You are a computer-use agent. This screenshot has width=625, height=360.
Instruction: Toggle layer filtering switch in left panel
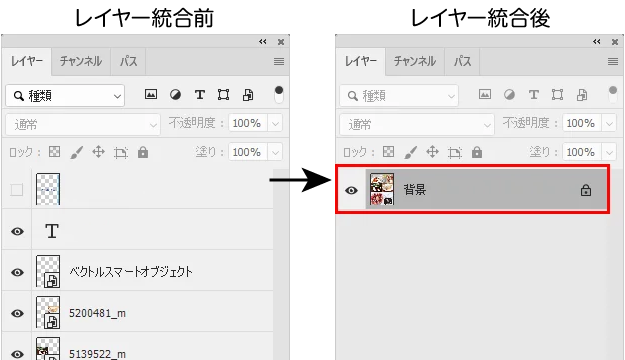[x=279, y=95]
